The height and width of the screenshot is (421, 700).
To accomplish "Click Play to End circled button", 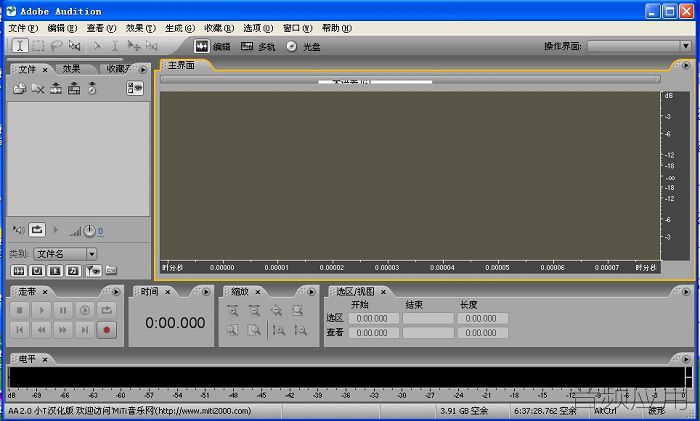I will point(85,310).
